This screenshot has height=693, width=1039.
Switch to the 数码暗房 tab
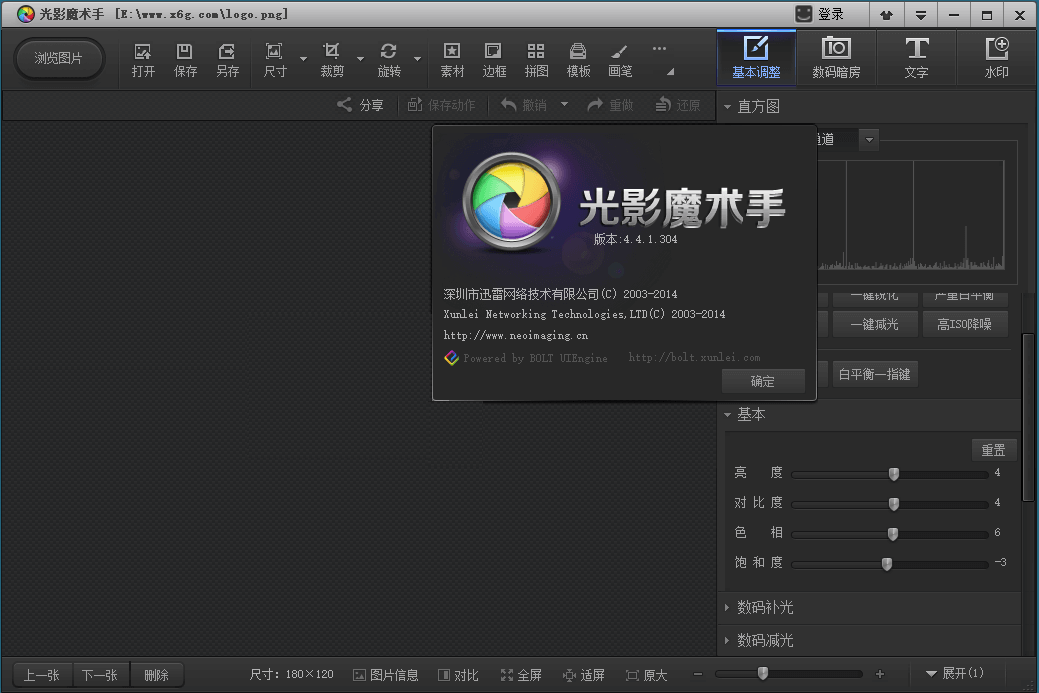[x=836, y=58]
